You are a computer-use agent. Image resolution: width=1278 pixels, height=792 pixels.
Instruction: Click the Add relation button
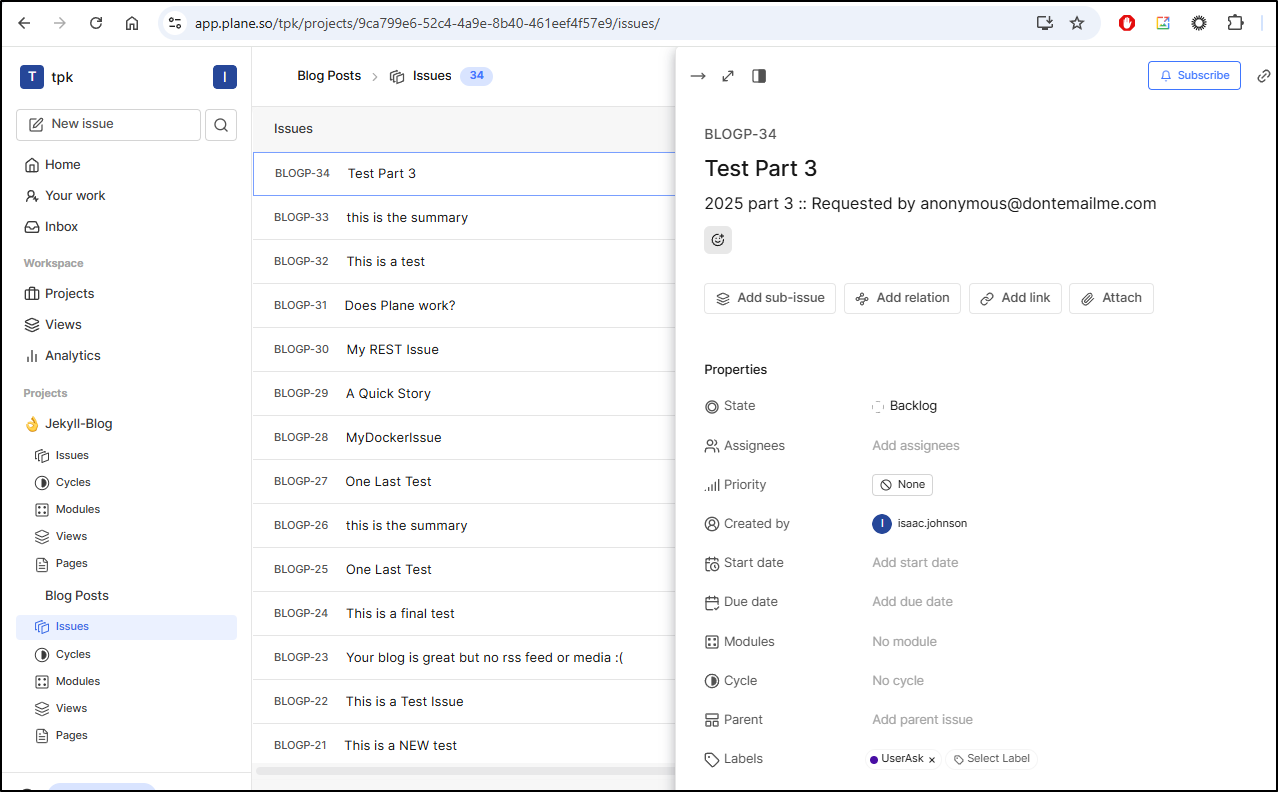(902, 298)
